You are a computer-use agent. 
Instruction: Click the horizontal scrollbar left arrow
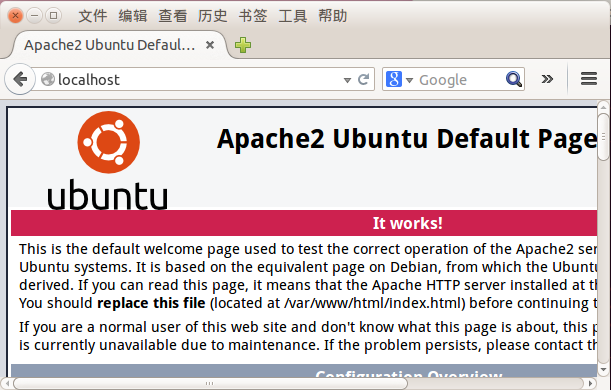7,383
